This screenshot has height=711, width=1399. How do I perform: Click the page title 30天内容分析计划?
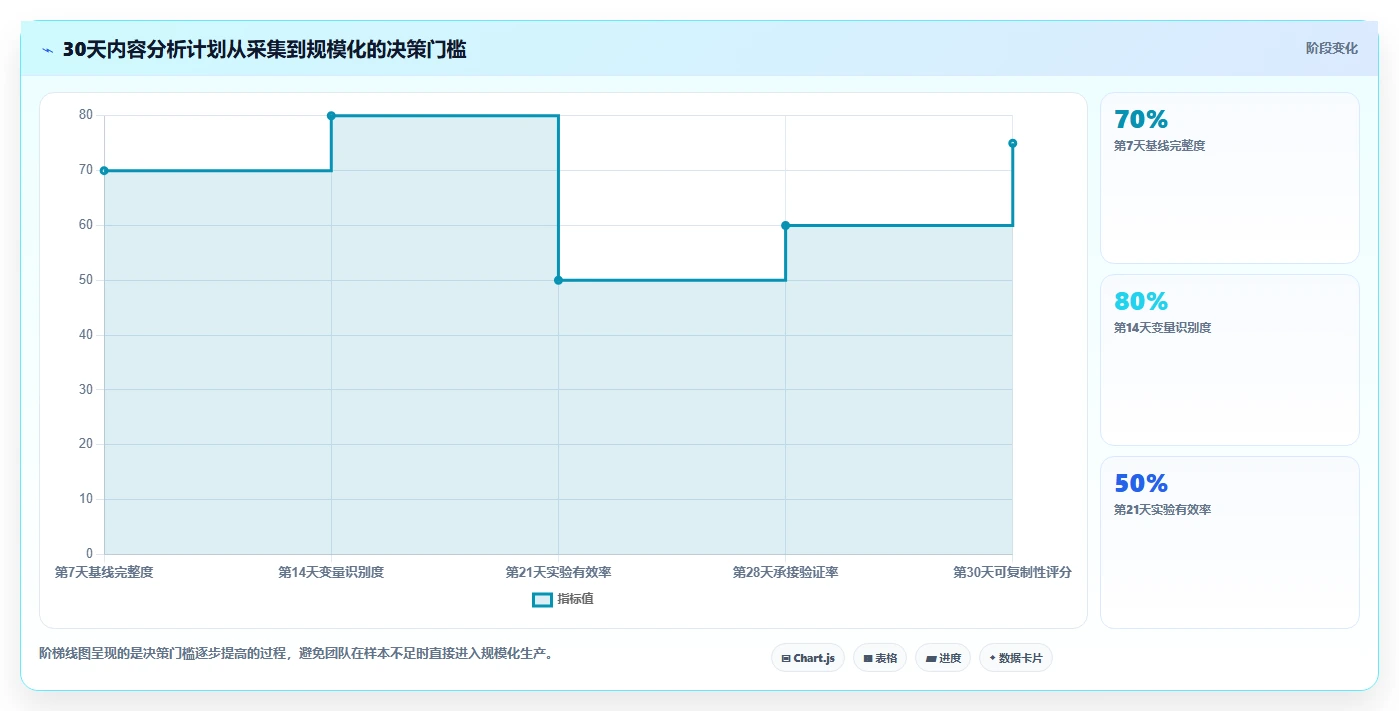coord(264,49)
